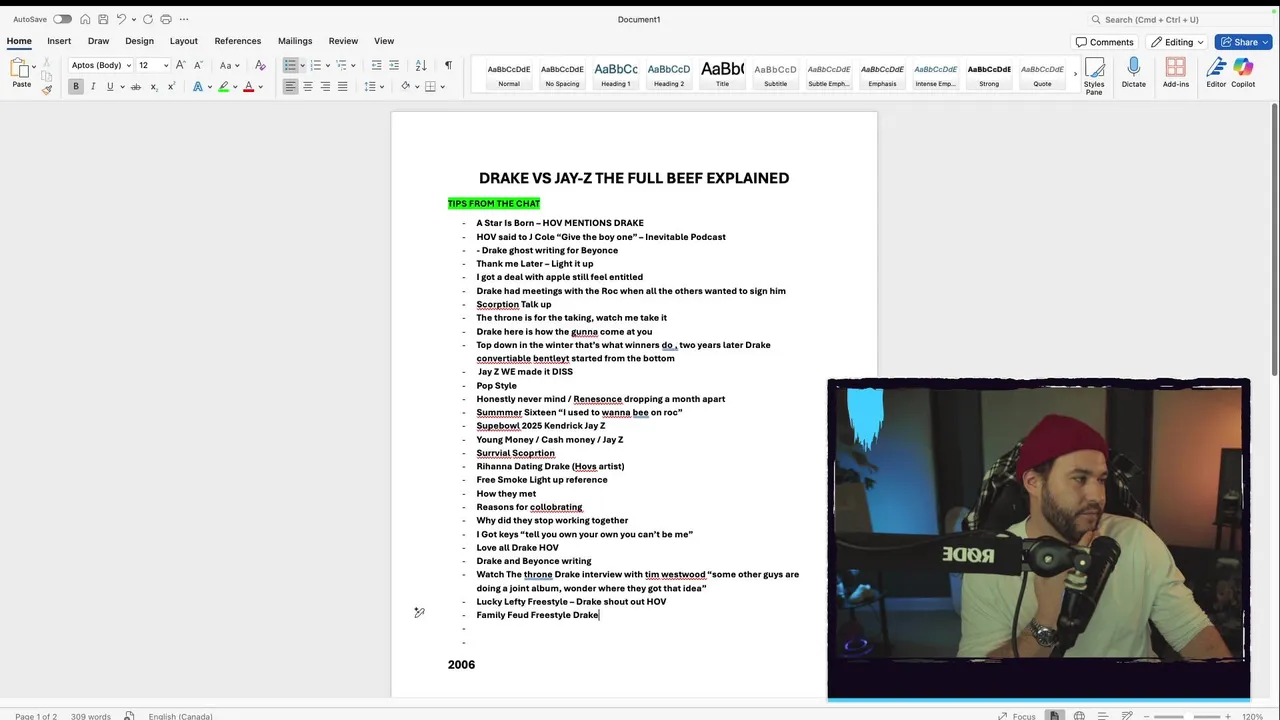The height and width of the screenshot is (720, 1280).
Task: Click the Editing mode button
Action: pos(1178,42)
